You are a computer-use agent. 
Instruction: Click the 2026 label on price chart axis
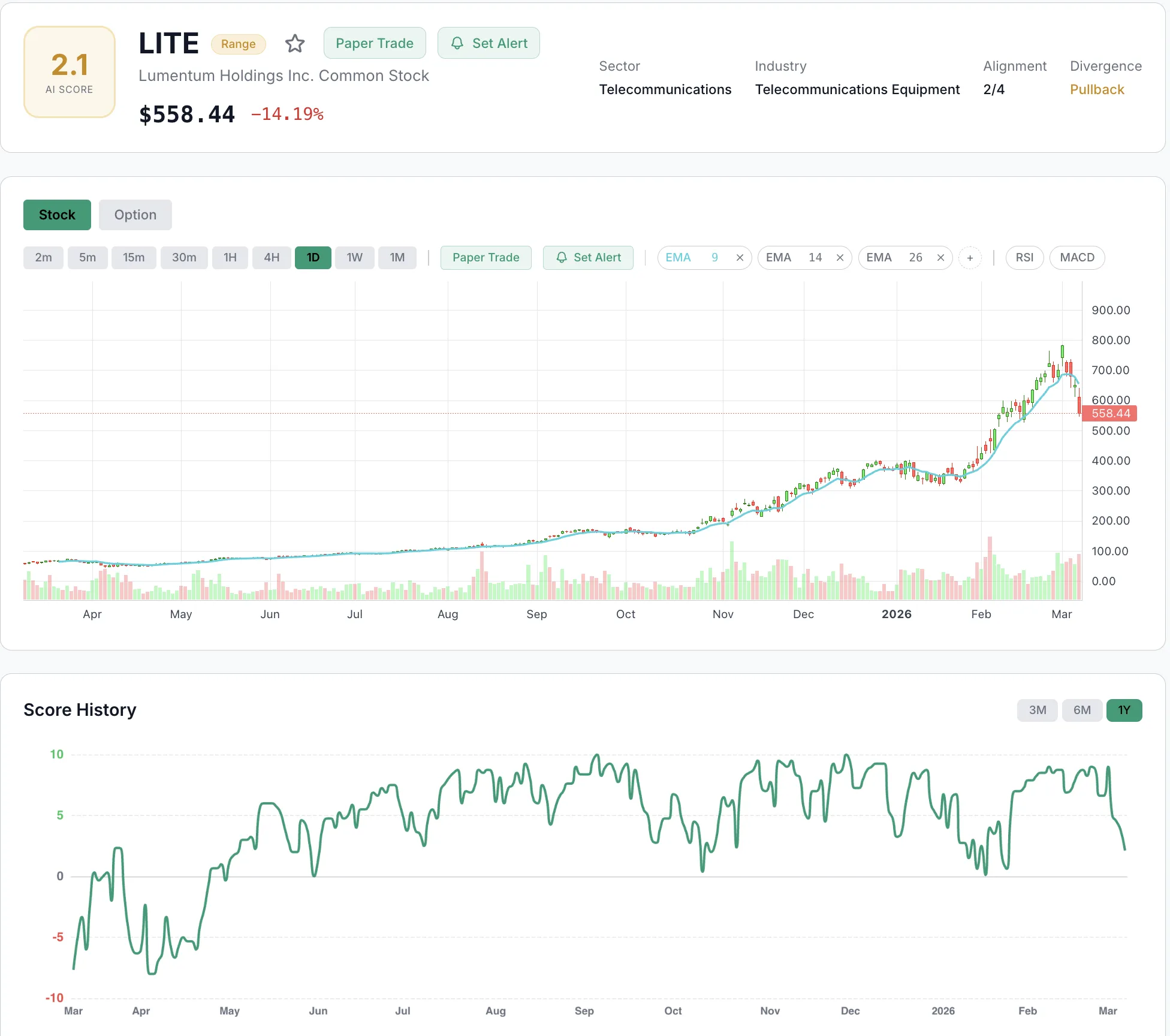pyautogui.click(x=896, y=615)
